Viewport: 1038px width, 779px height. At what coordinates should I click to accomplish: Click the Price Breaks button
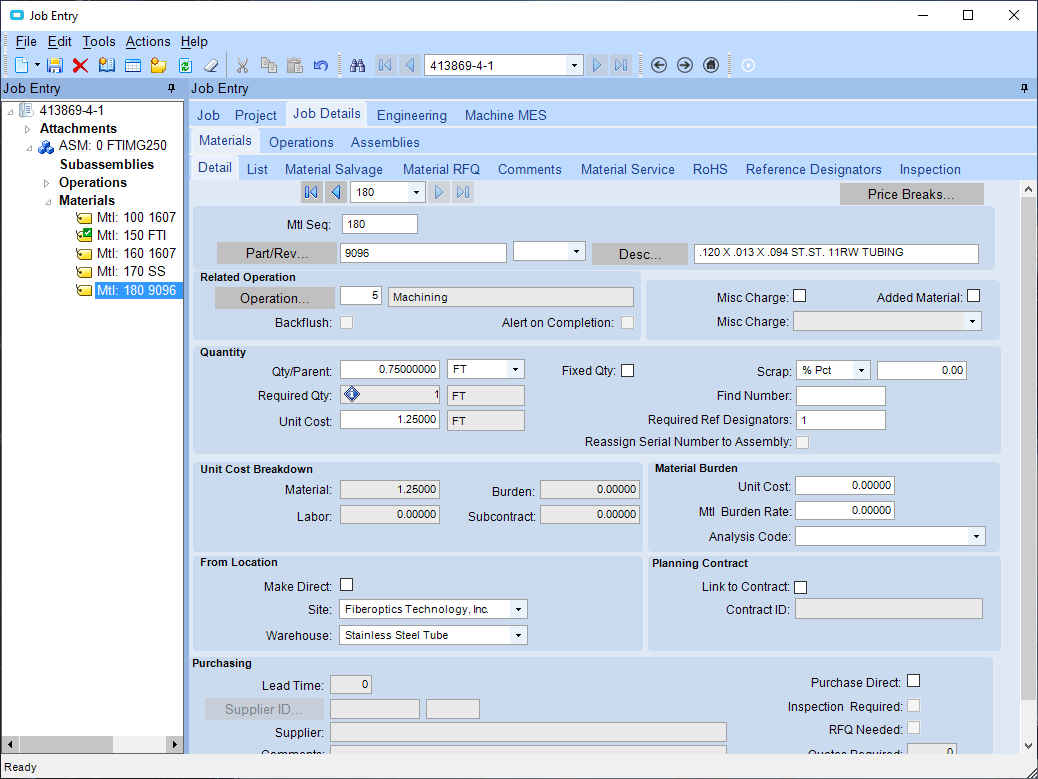(911, 194)
